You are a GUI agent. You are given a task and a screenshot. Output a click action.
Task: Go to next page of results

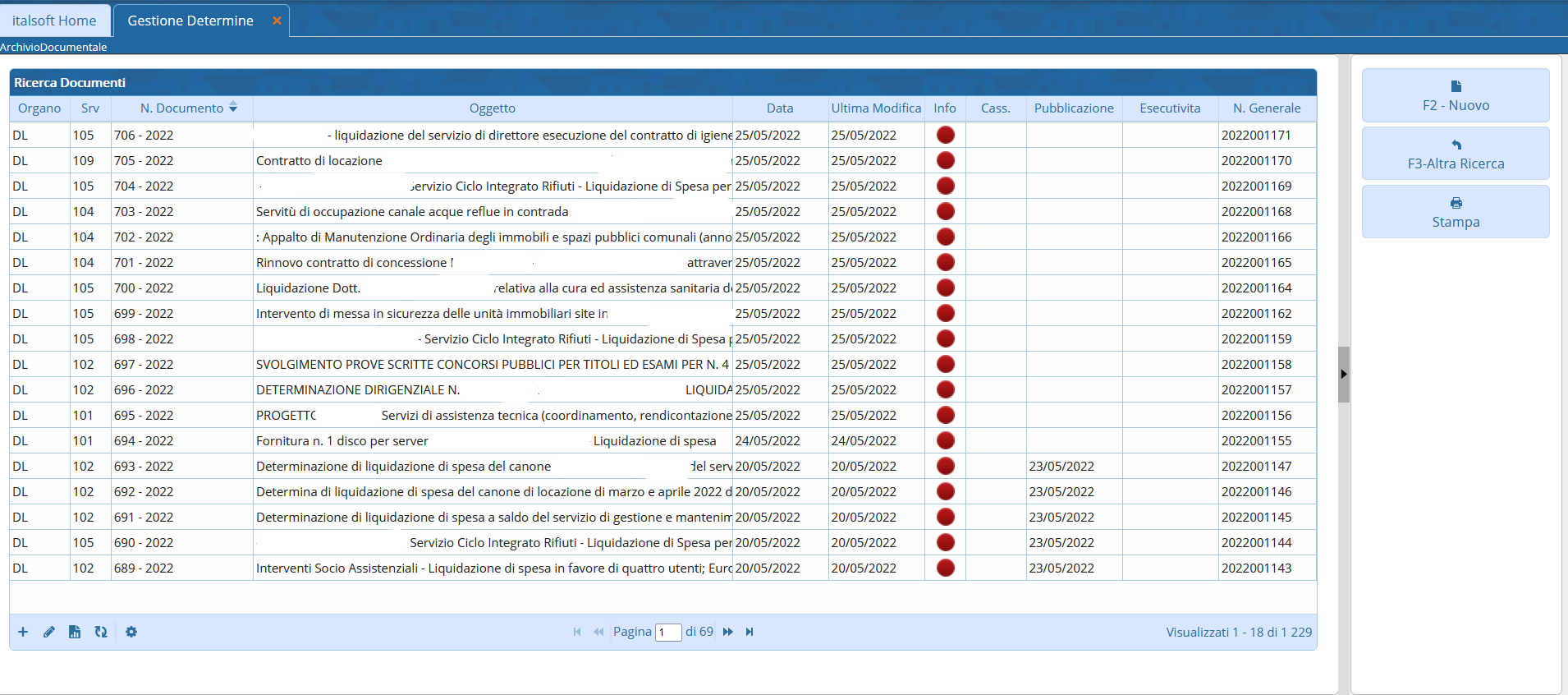[727, 632]
